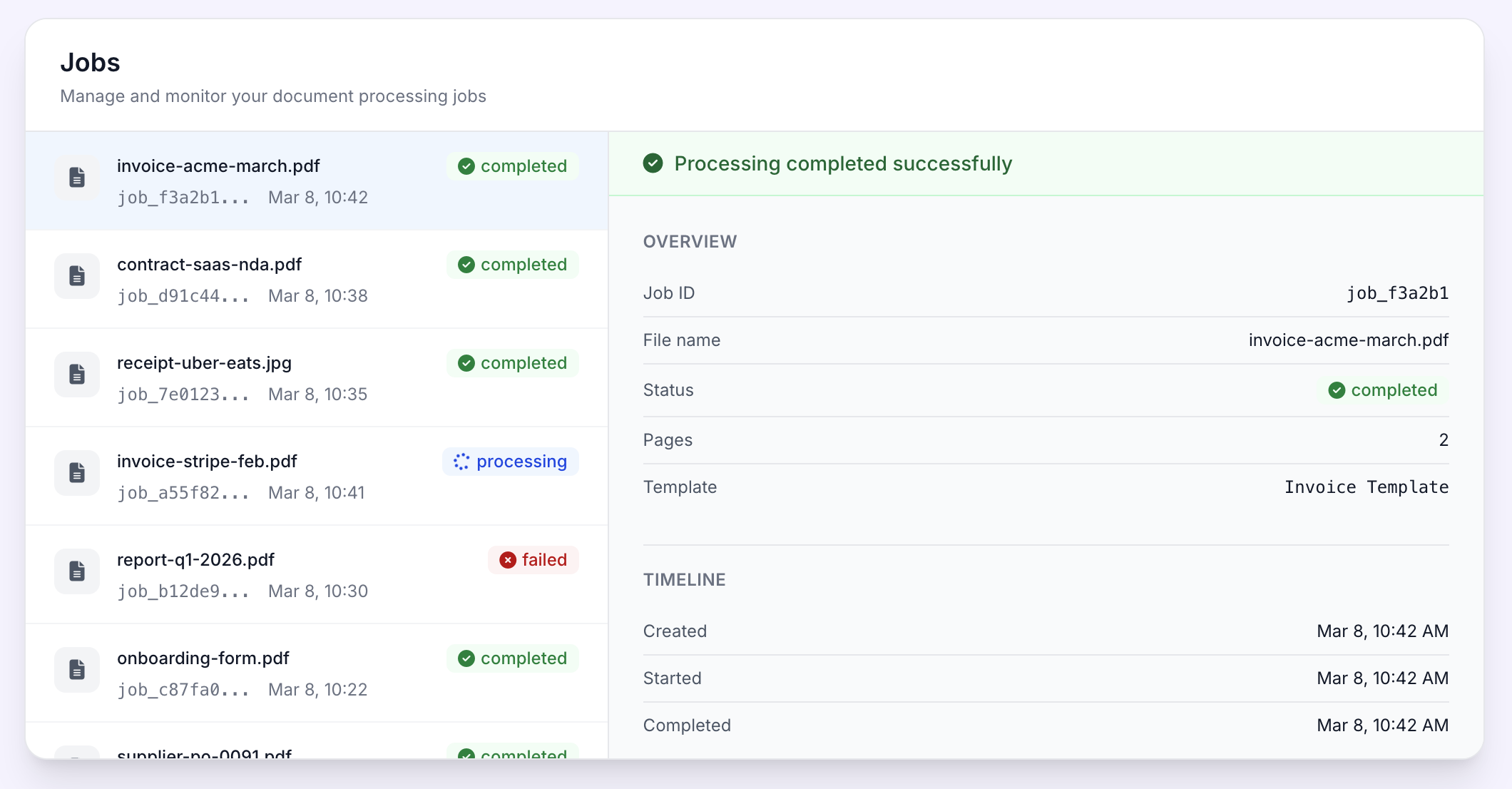The image size is (1512, 789).
Task: Click the document icon for receipt-uber-eats.jpg
Action: [x=76, y=375]
